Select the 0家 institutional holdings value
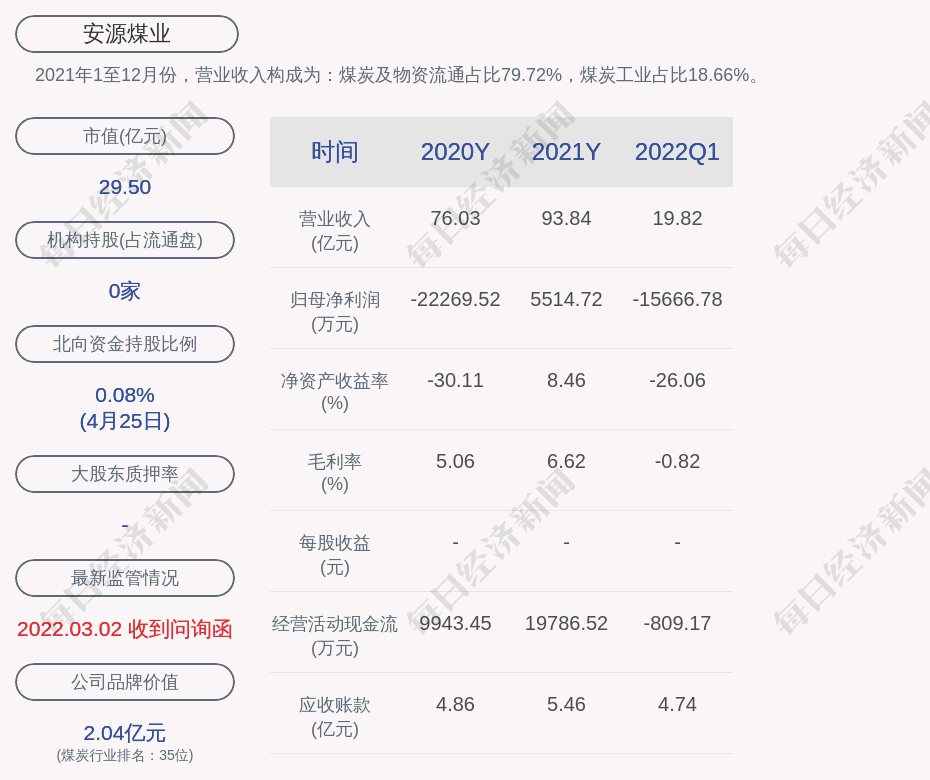The image size is (930, 780). coord(125,291)
